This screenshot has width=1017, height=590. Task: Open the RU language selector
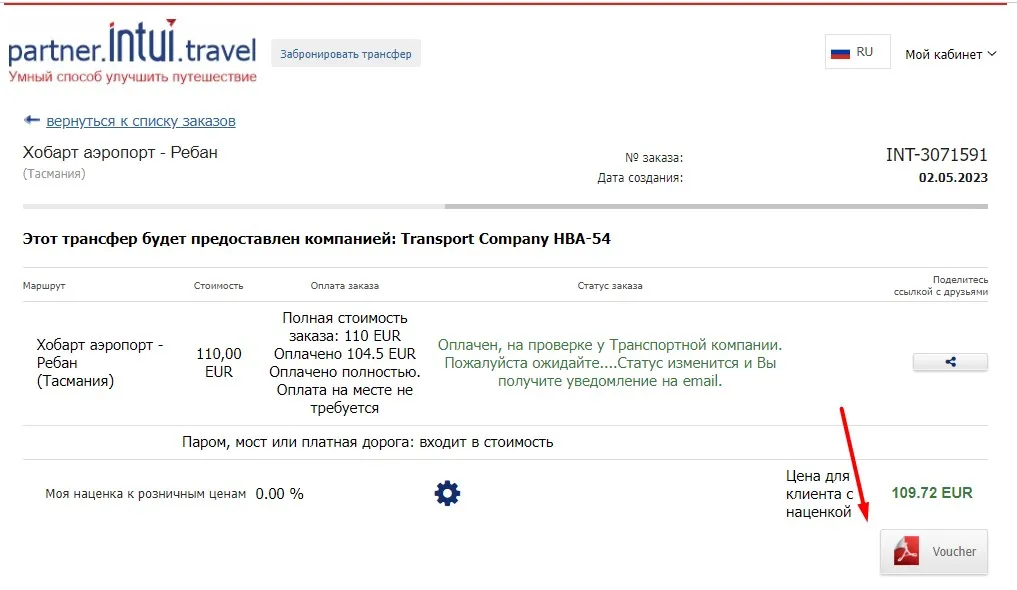coord(857,52)
